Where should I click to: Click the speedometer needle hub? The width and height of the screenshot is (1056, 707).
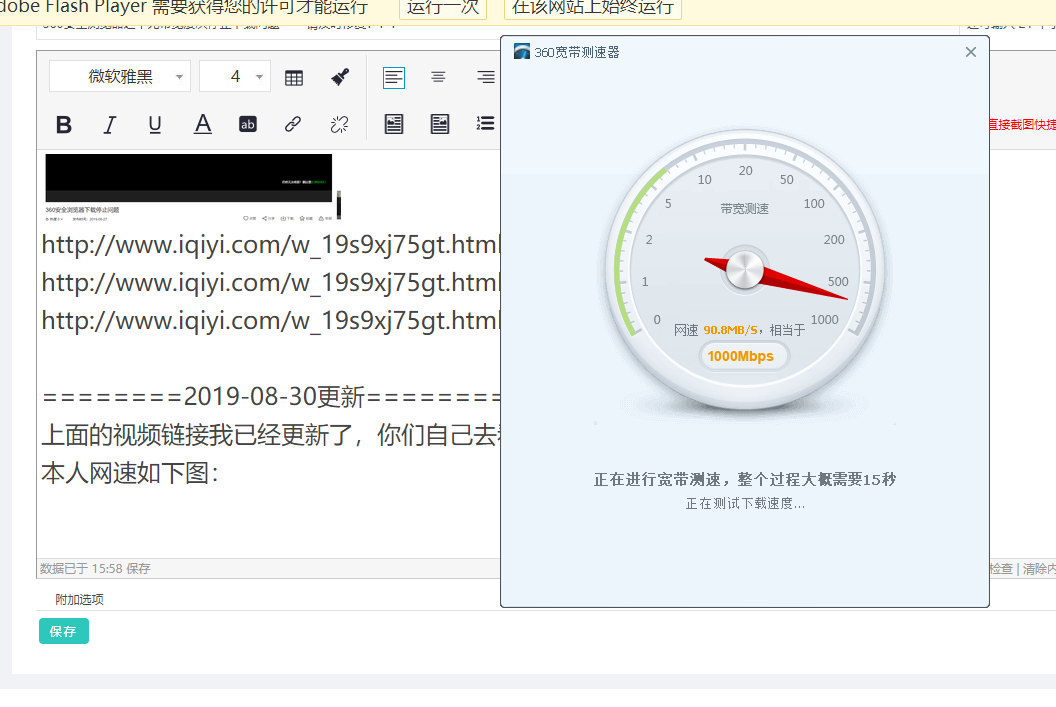[744, 271]
